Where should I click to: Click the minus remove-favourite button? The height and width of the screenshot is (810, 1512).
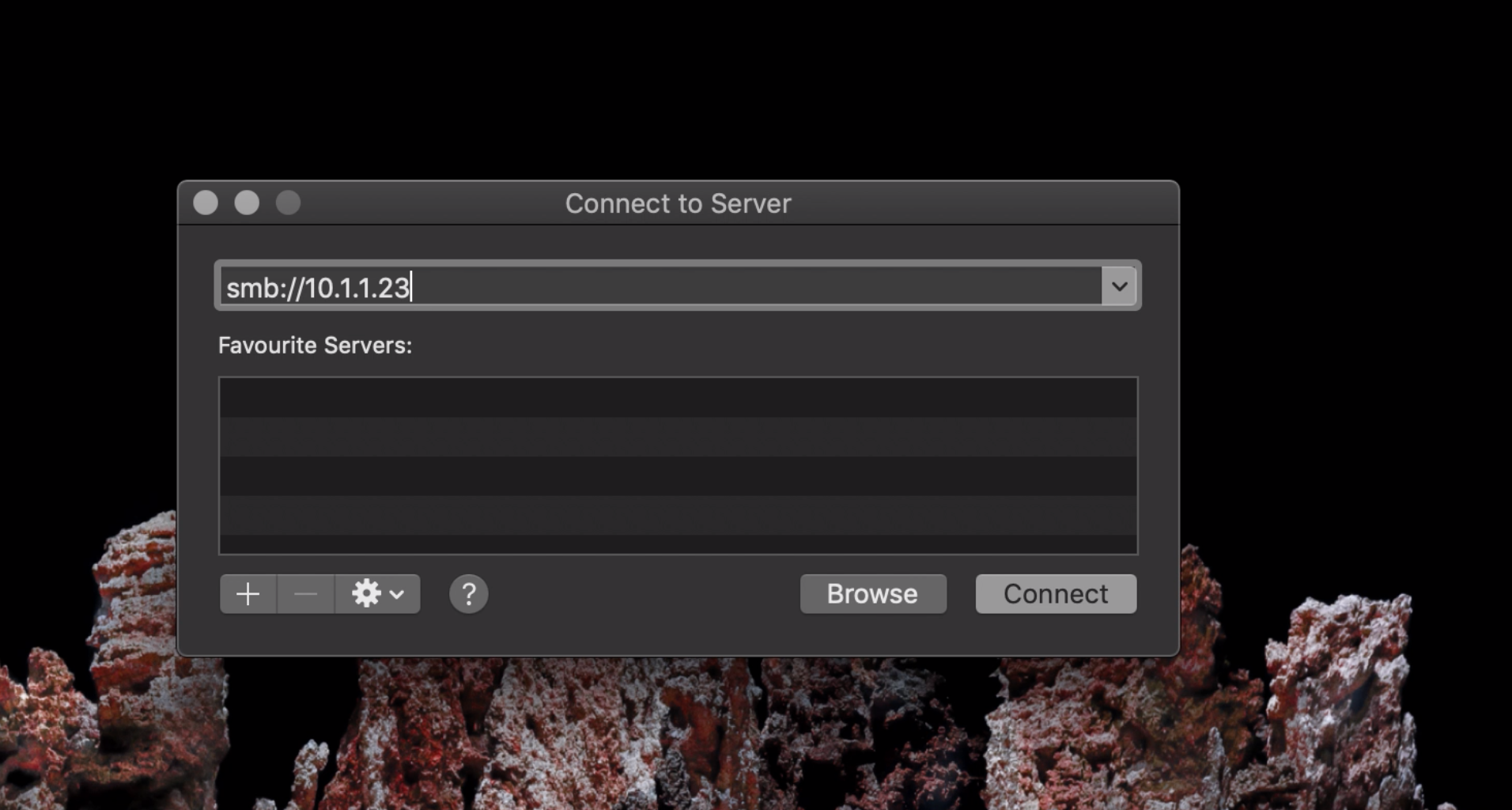(x=306, y=594)
